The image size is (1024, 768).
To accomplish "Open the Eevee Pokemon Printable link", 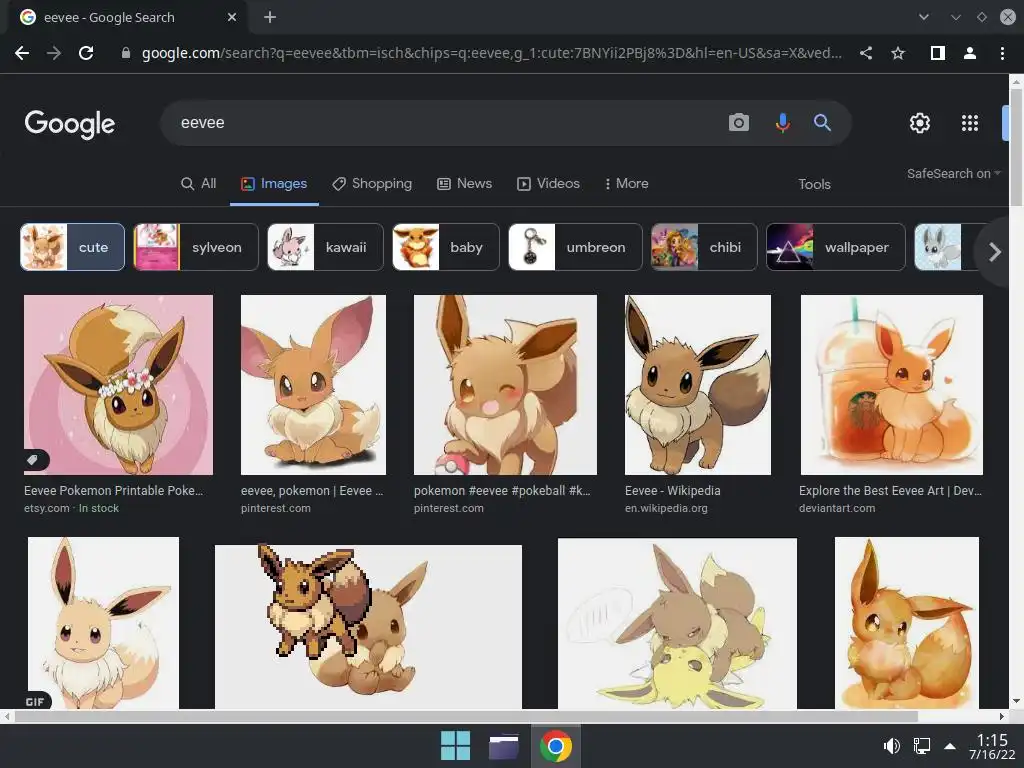I will click(114, 490).
